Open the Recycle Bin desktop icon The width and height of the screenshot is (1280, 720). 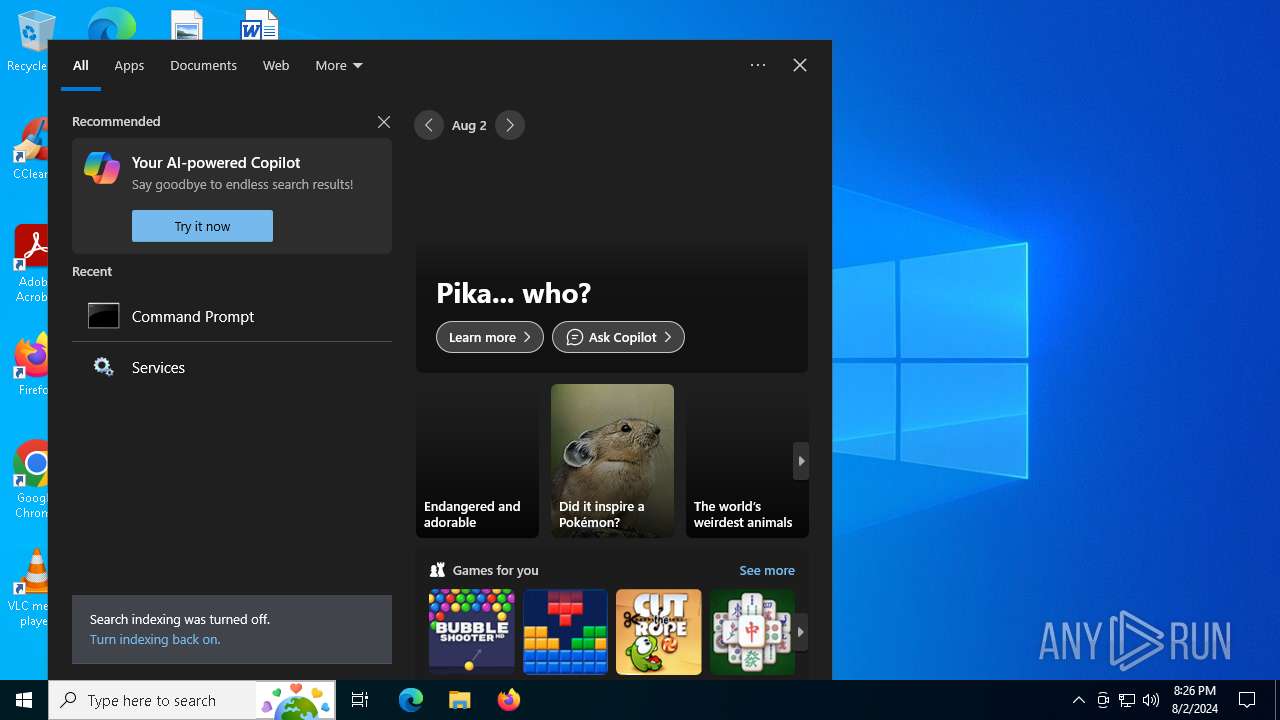pyautogui.click(x=30, y=40)
